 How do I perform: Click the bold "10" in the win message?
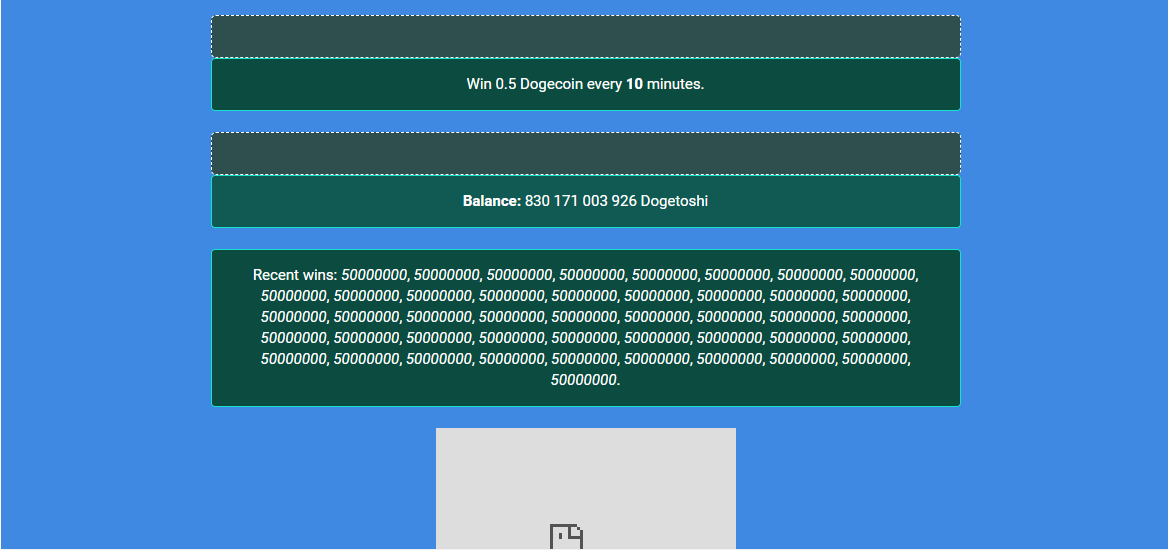[634, 84]
